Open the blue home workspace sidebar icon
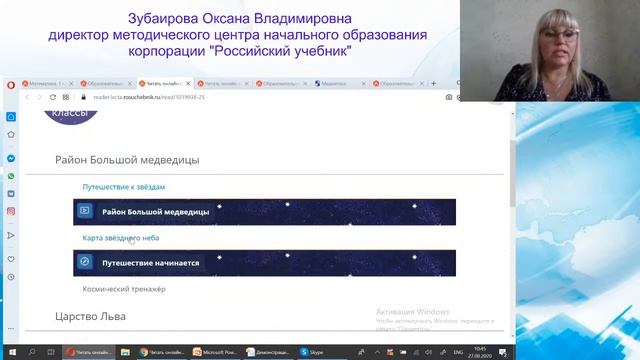 [11, 117]
